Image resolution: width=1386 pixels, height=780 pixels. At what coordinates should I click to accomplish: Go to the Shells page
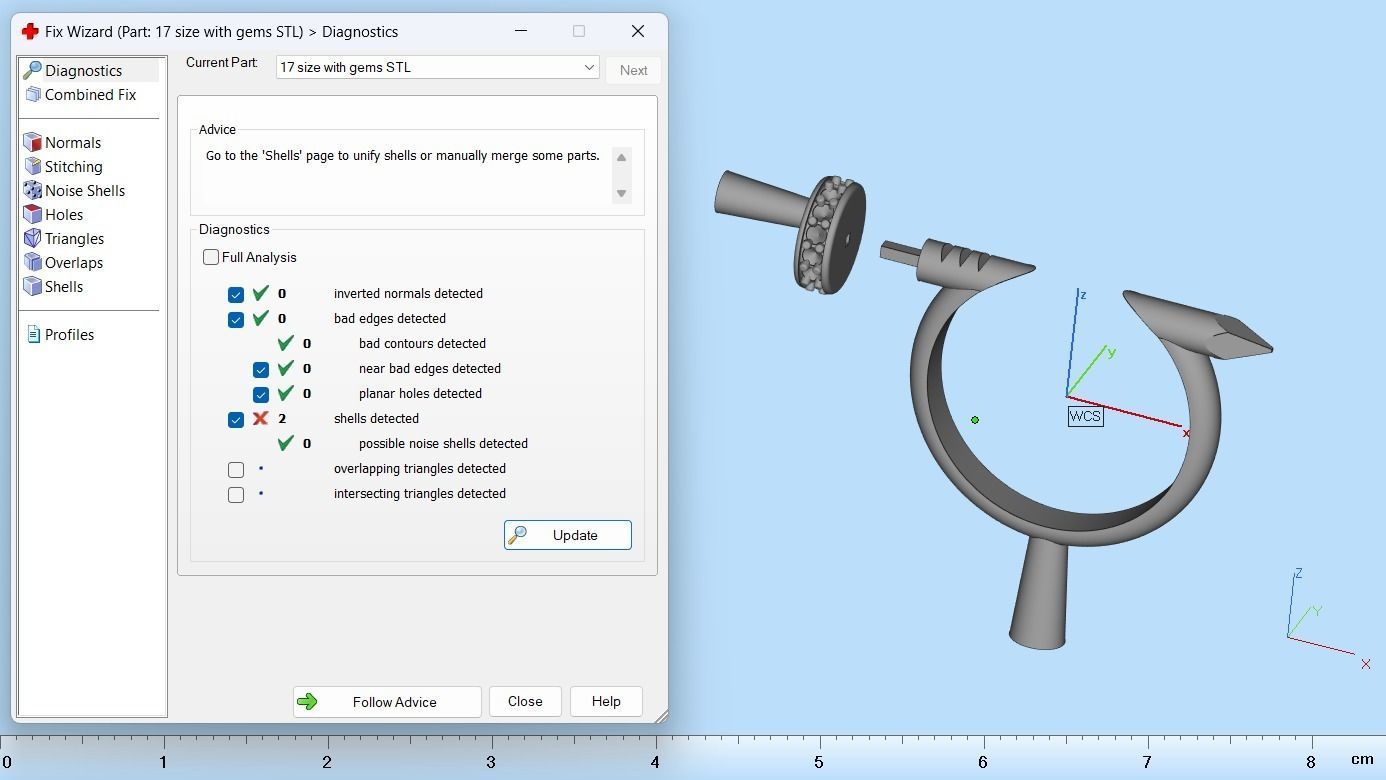coord(64,286)
